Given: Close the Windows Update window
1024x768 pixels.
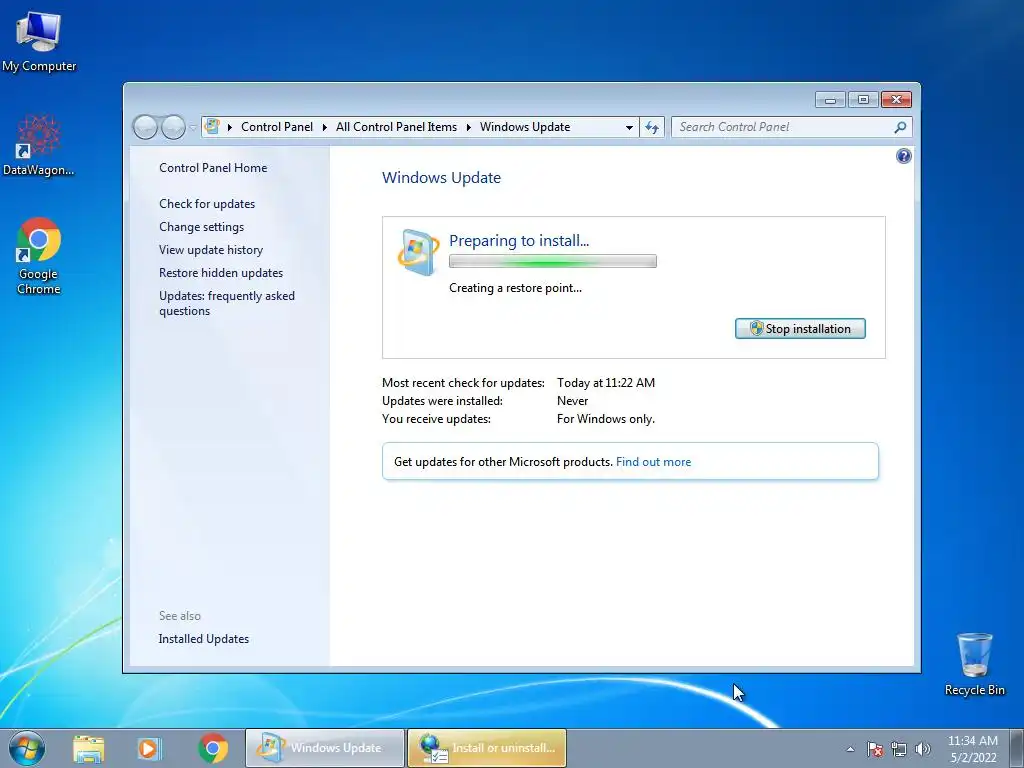Looking at the screenshot, I should (x=896, y=99).
